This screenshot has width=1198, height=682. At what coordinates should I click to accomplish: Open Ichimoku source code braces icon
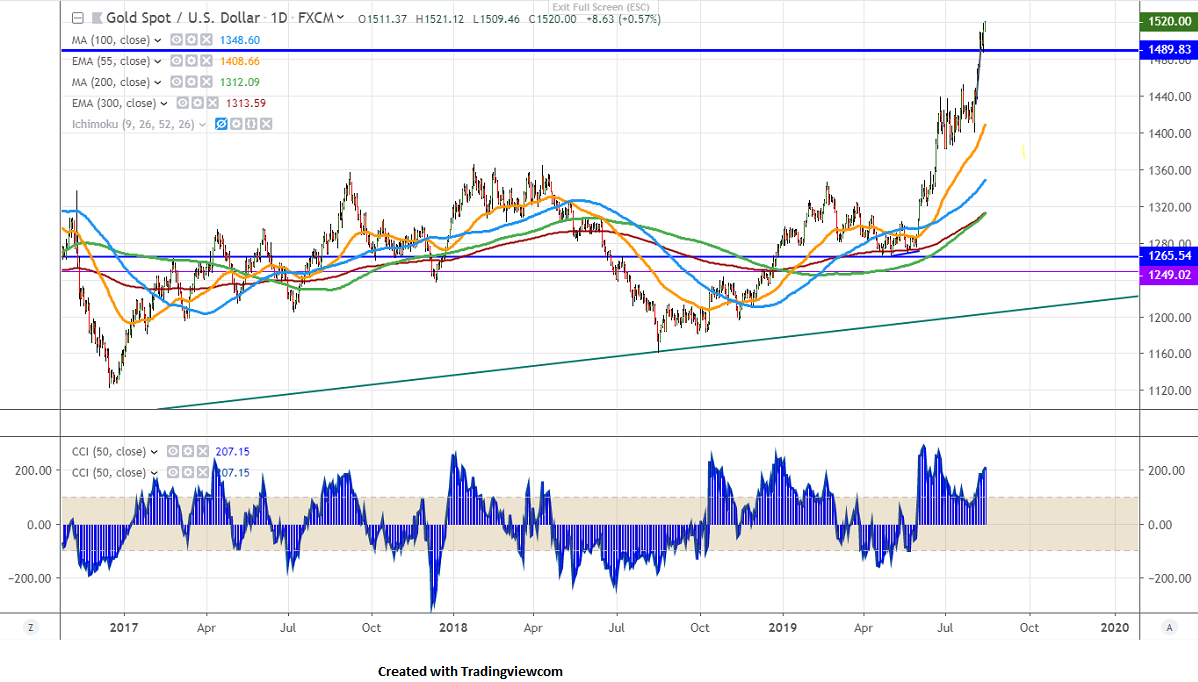pos(252,124)
